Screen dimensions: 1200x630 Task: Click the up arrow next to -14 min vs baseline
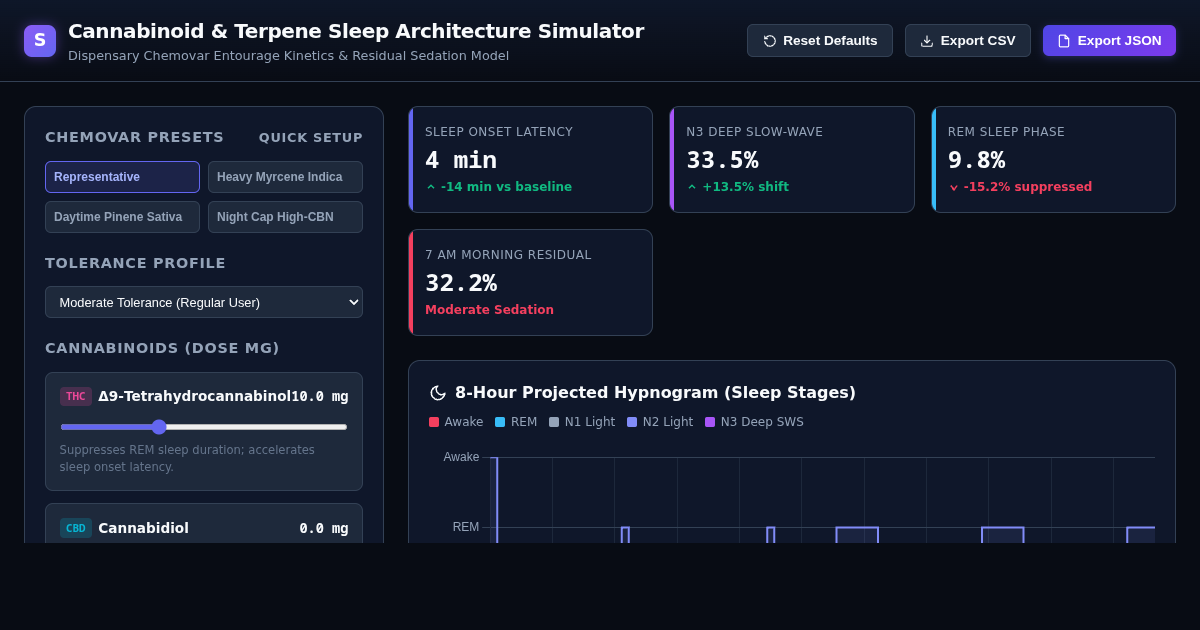coord(431,187)
